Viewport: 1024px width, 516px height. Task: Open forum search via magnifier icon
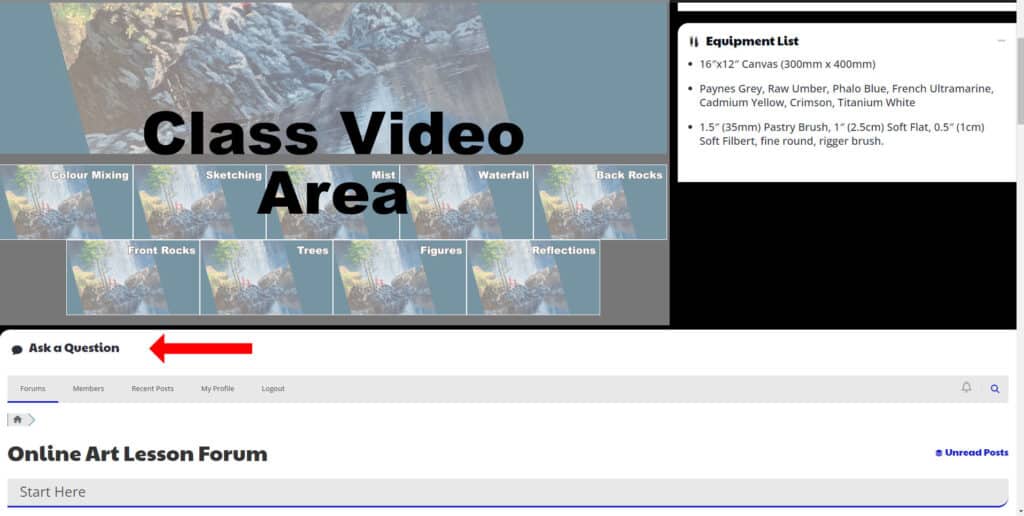pyautogui.click(x=995, y=389)
